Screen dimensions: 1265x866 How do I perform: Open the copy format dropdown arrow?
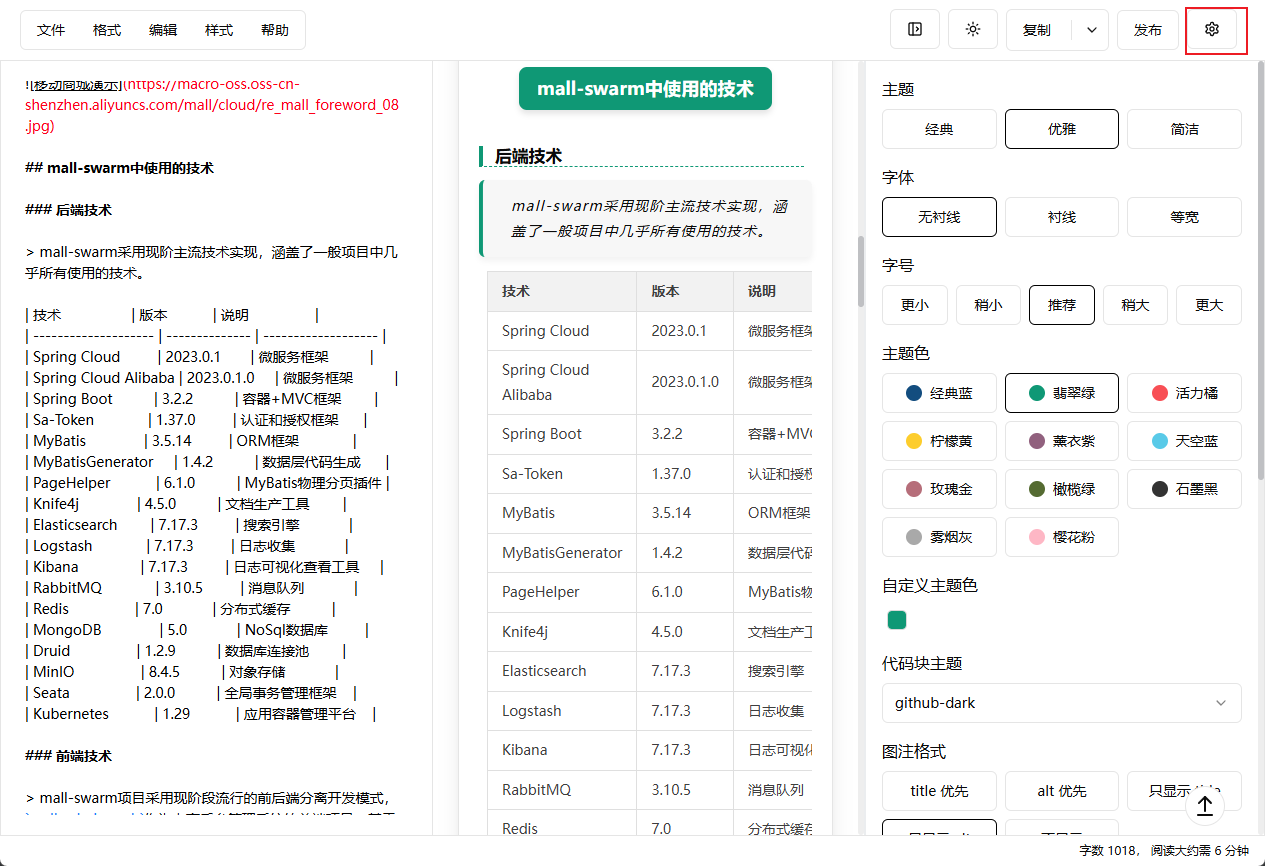pos(1091,30)
